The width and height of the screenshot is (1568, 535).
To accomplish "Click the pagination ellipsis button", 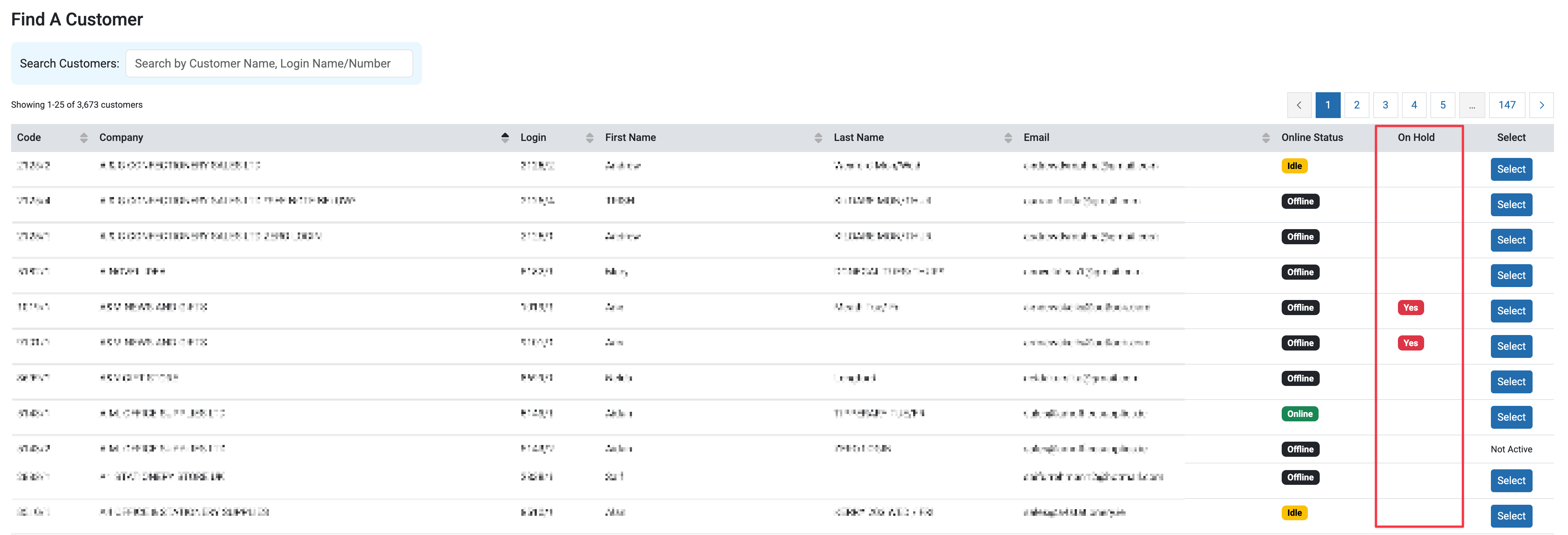I will tap(1471, 105).
